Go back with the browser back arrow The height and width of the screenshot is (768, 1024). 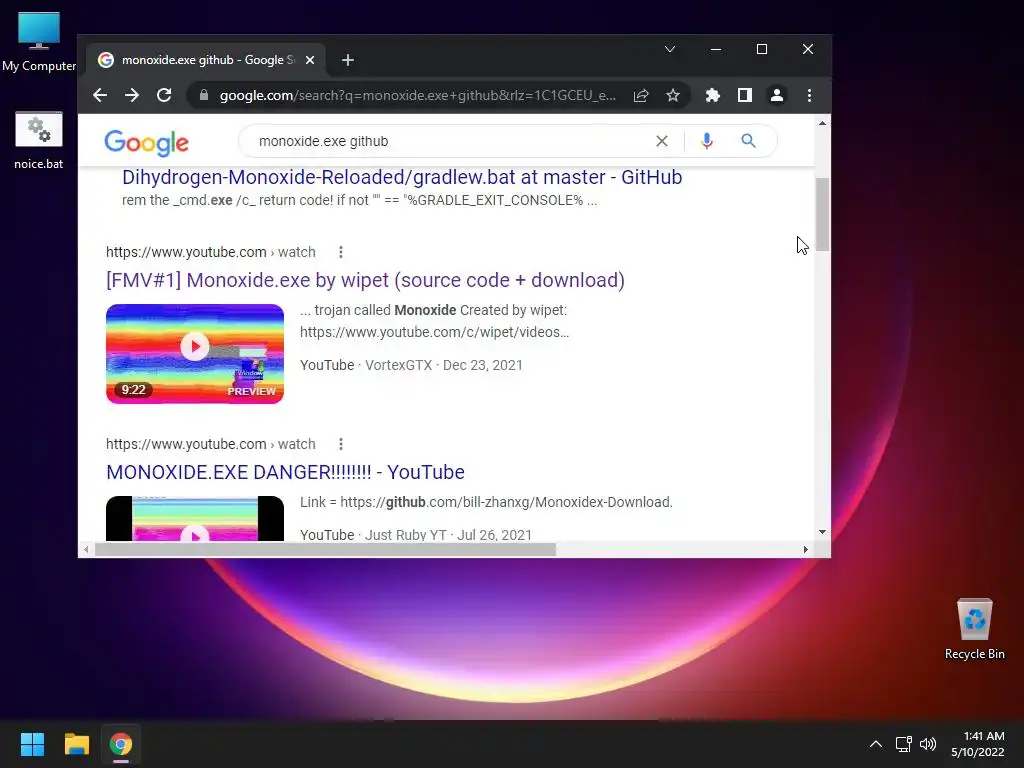pos(100,95)
